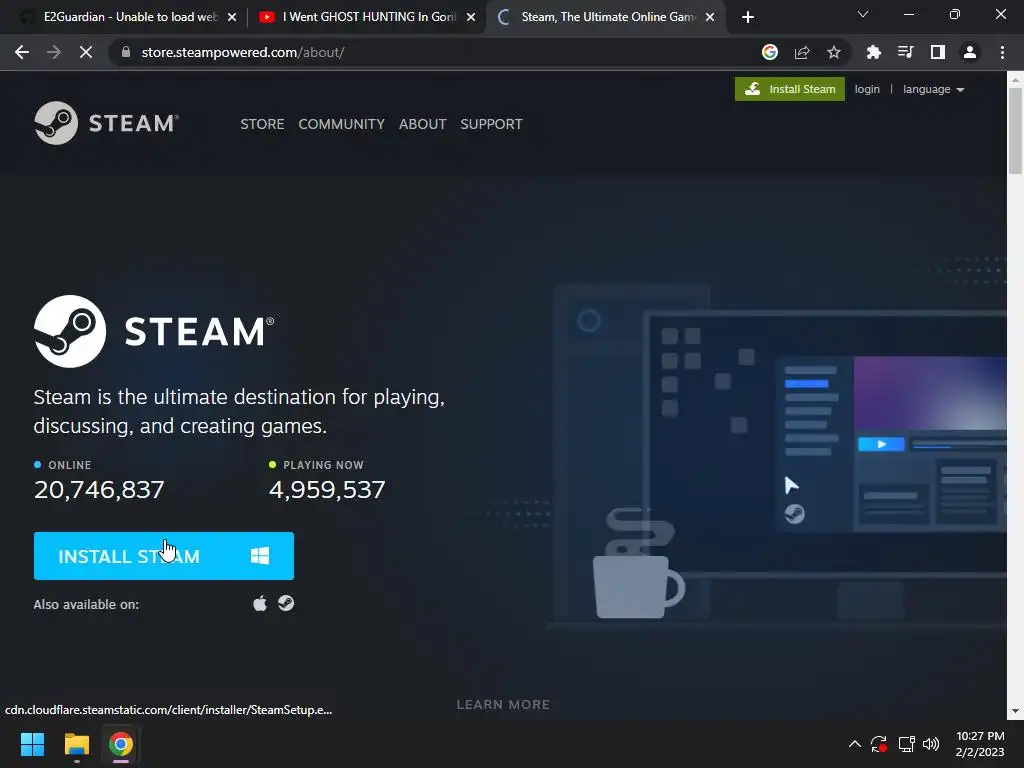Click the blue INSTALL STEAM button

coord(163,556)
